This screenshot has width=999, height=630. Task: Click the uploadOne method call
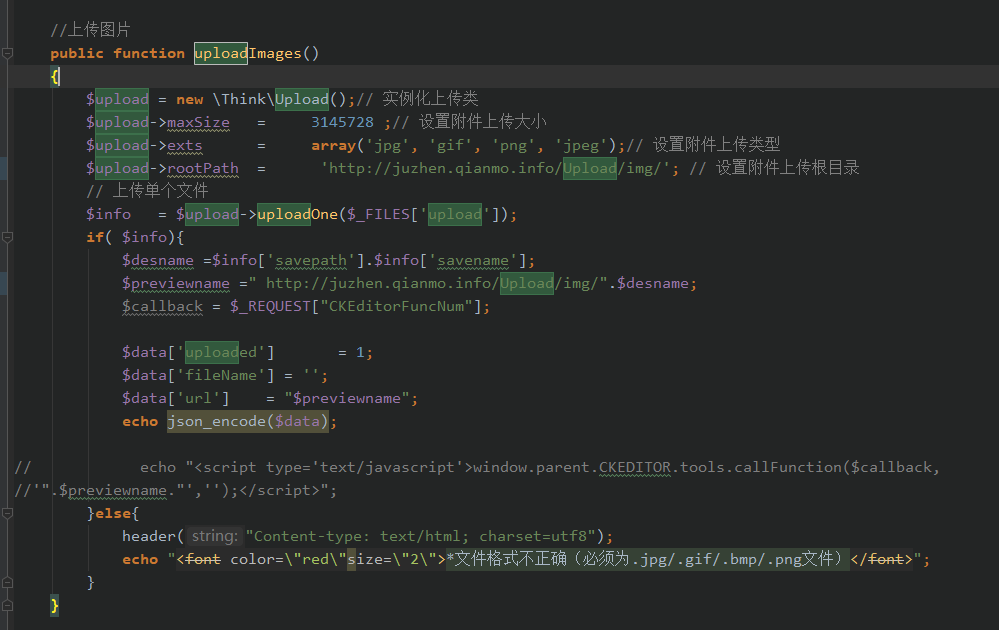(x=298, y=214)
